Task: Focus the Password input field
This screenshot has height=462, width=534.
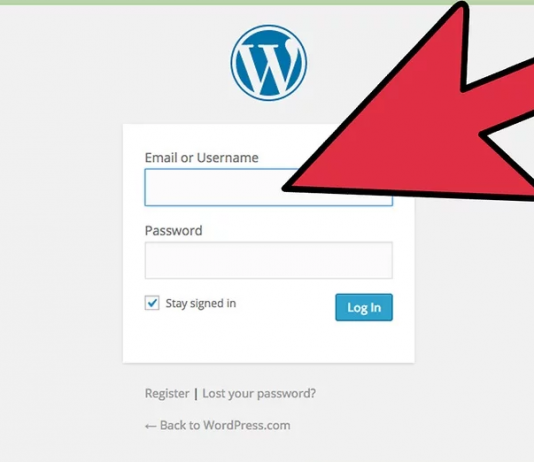Action: tap(268, 260)
